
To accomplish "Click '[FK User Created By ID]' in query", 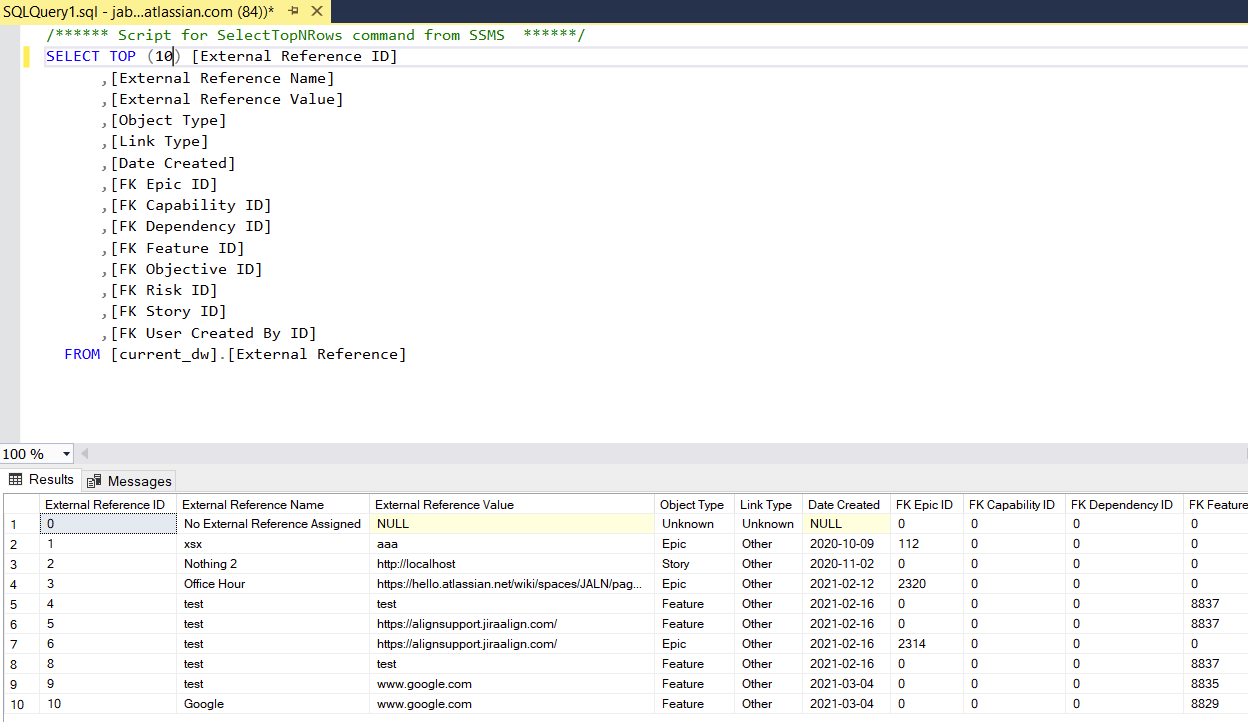I will pos(213,333).
